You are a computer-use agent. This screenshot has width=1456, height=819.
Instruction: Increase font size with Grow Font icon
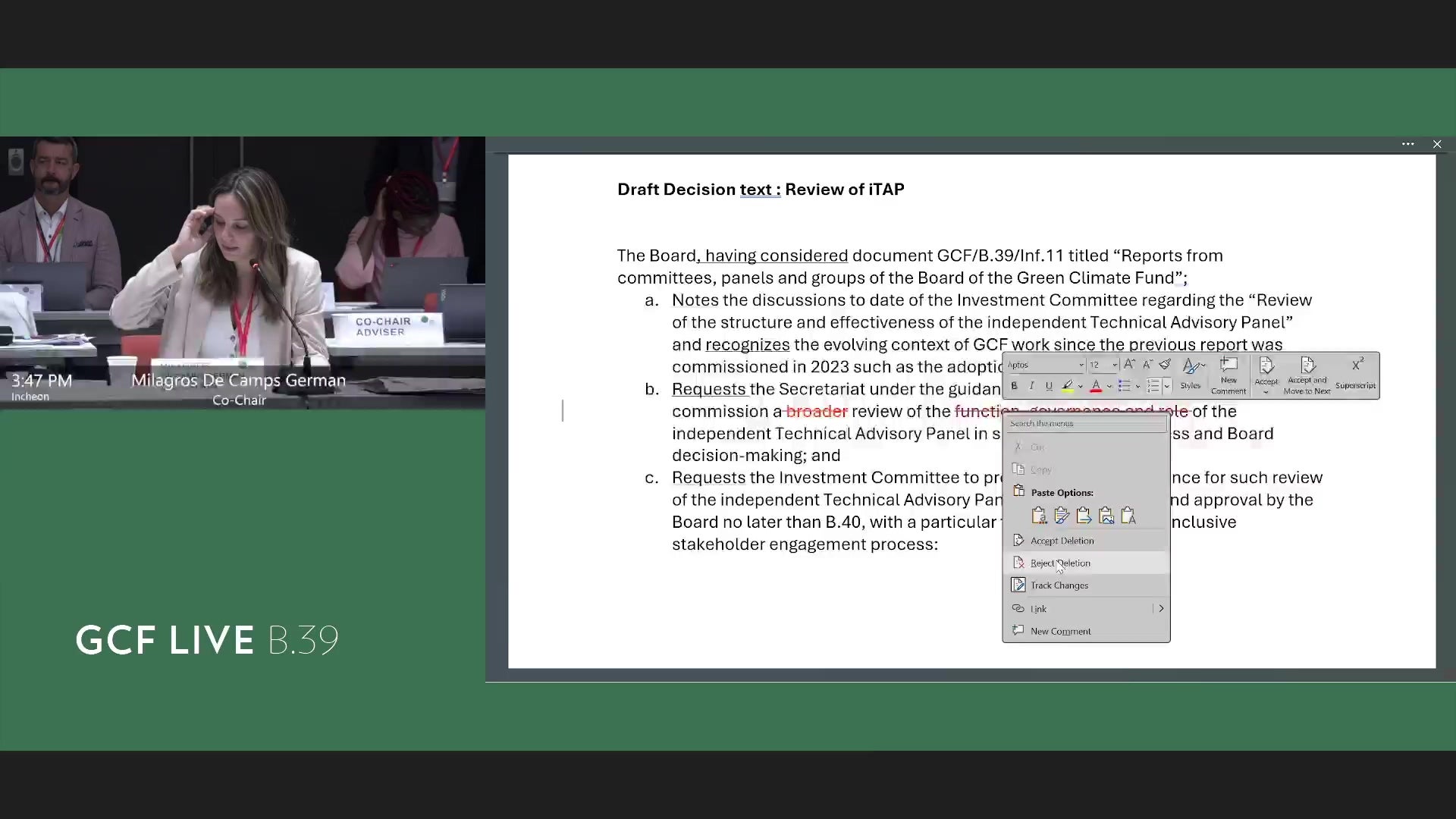(x=1129, y=365)
